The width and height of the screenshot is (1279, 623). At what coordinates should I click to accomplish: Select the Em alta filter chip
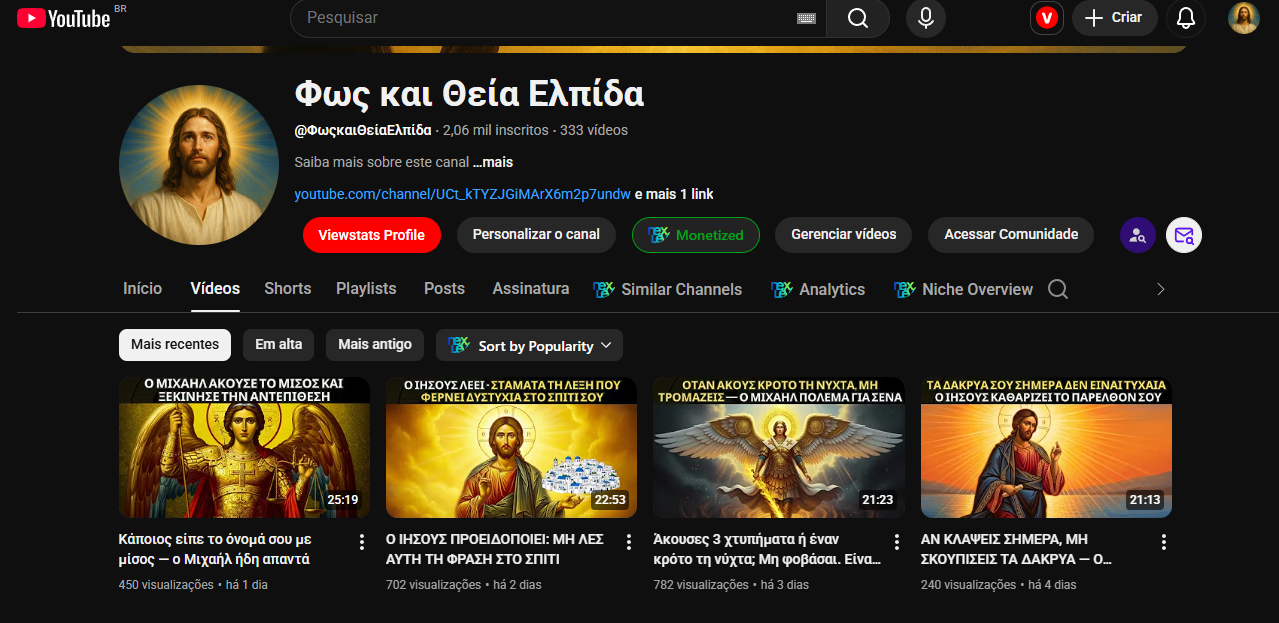pos(278,344)
